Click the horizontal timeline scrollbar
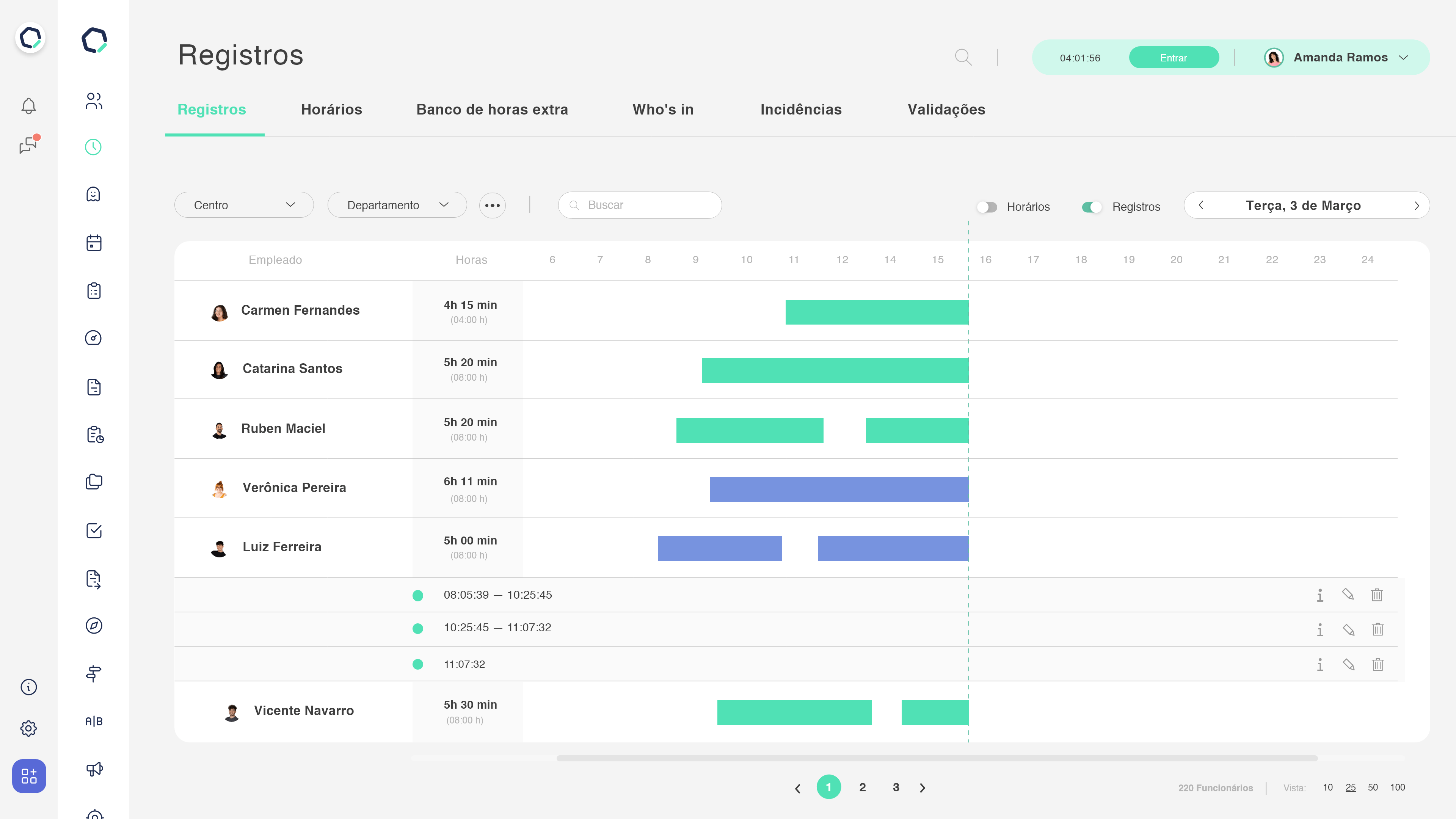The image size is (1456, 819). point(937,758)
